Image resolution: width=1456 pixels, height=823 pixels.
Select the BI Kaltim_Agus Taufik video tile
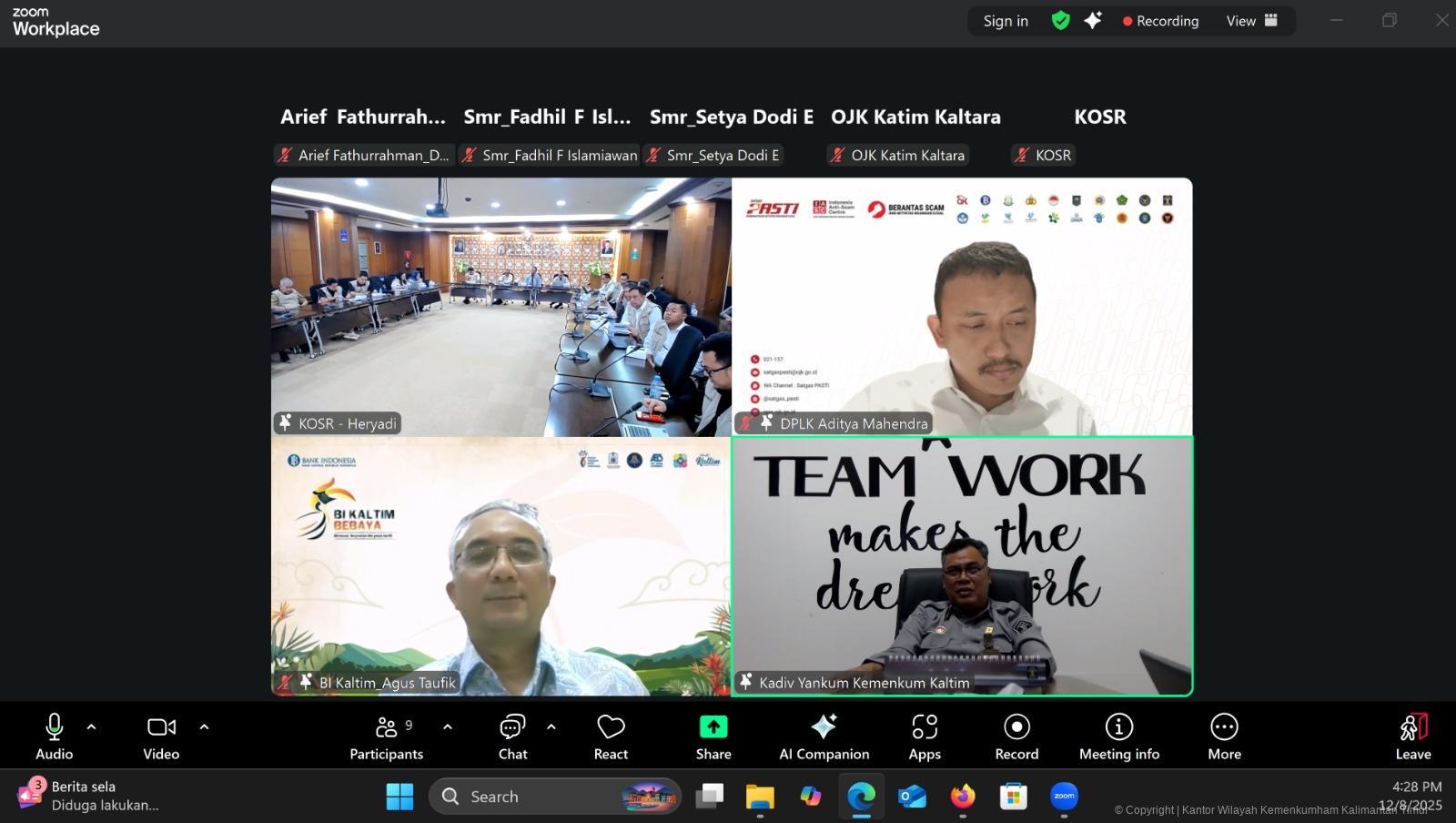(500, 566)
